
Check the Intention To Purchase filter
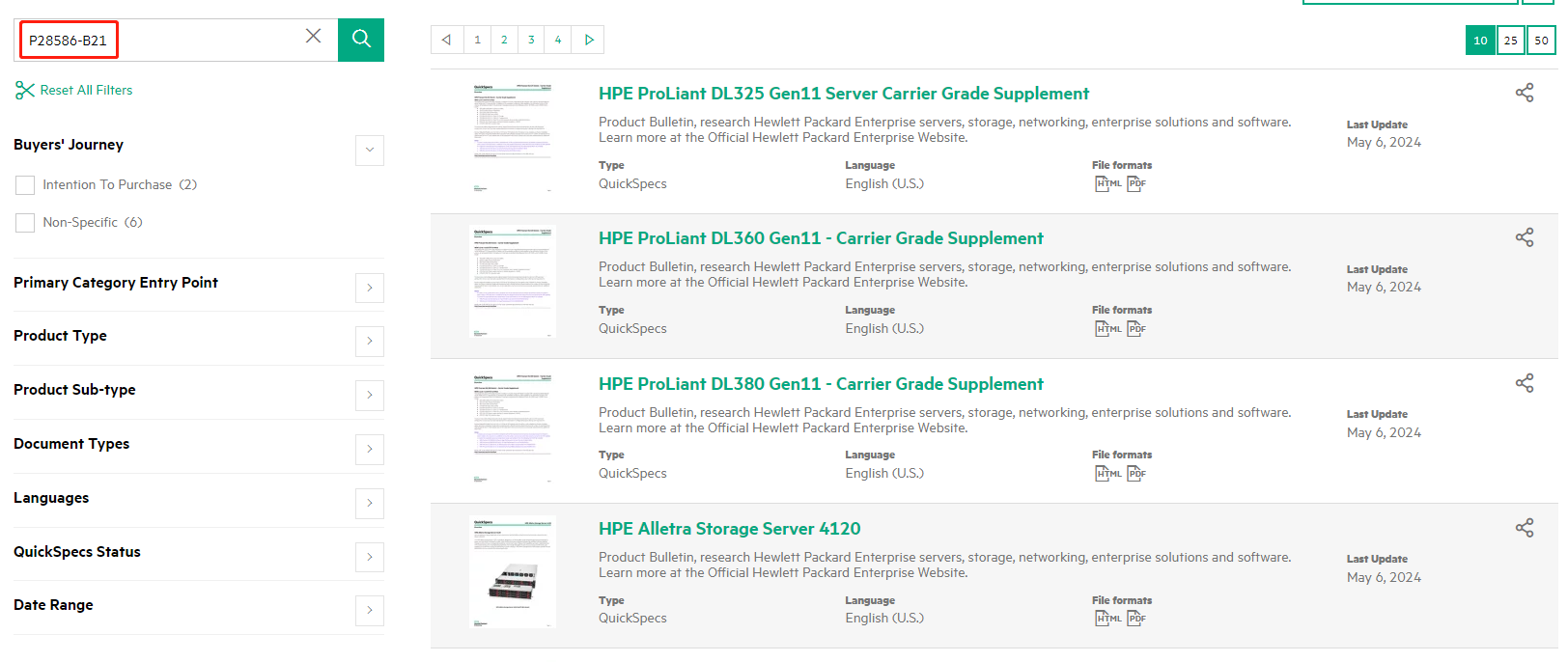coord(25,185)
